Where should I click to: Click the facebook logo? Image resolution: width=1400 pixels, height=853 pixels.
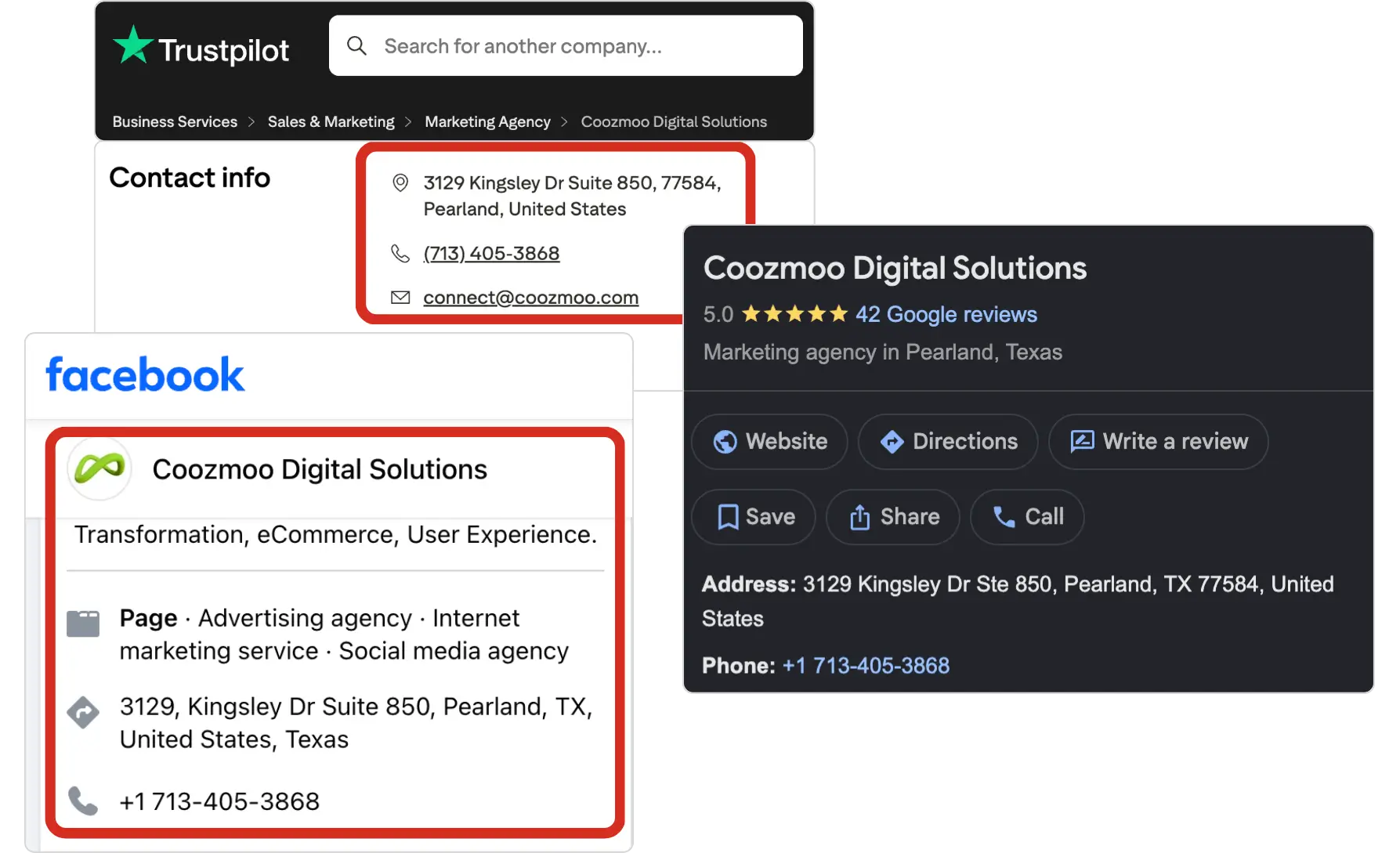[145, 374]
